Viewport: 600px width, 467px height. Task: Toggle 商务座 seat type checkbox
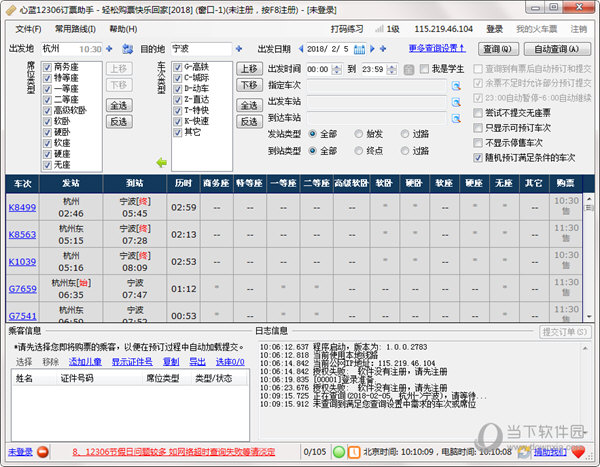47,67
